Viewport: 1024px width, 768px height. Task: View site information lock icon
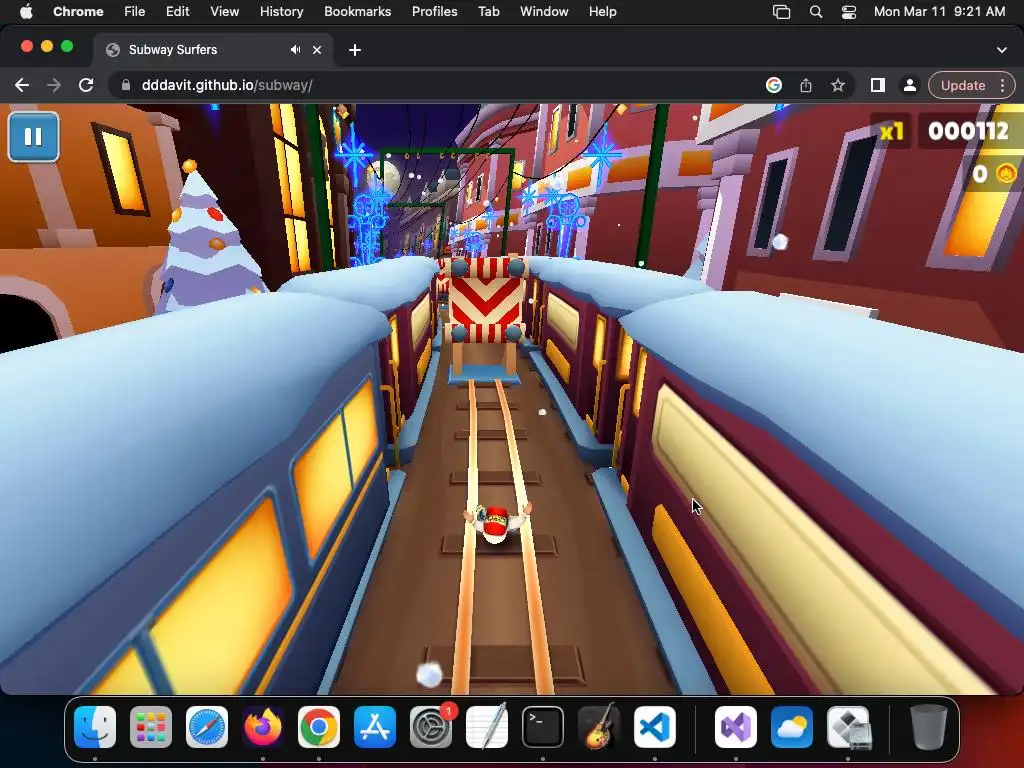[x=126, y=86]
